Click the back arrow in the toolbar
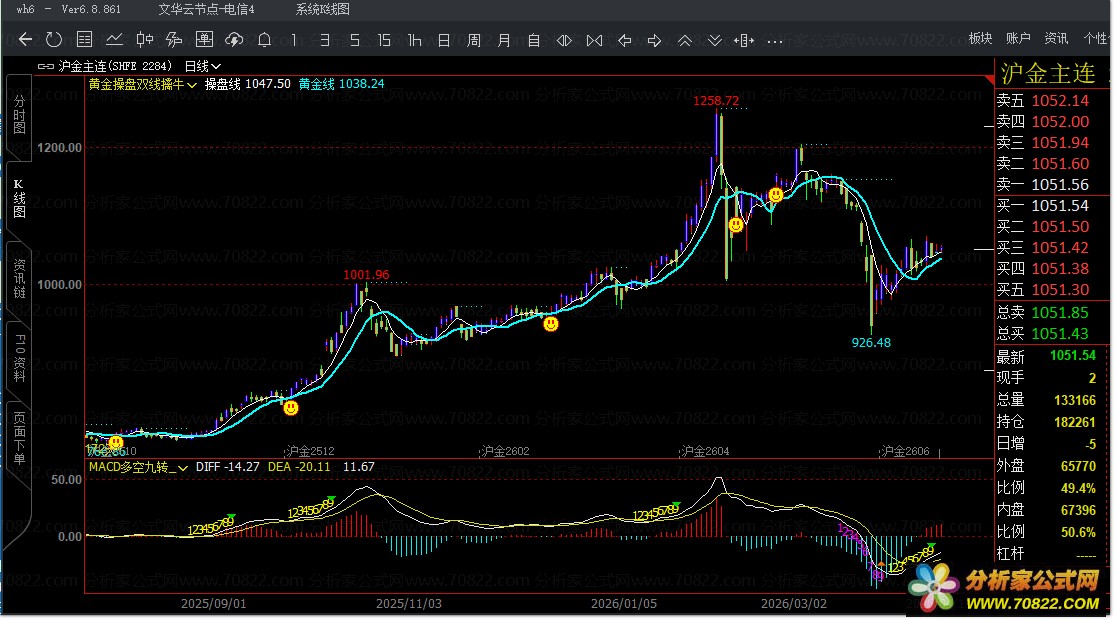 (x=26, y=40)
